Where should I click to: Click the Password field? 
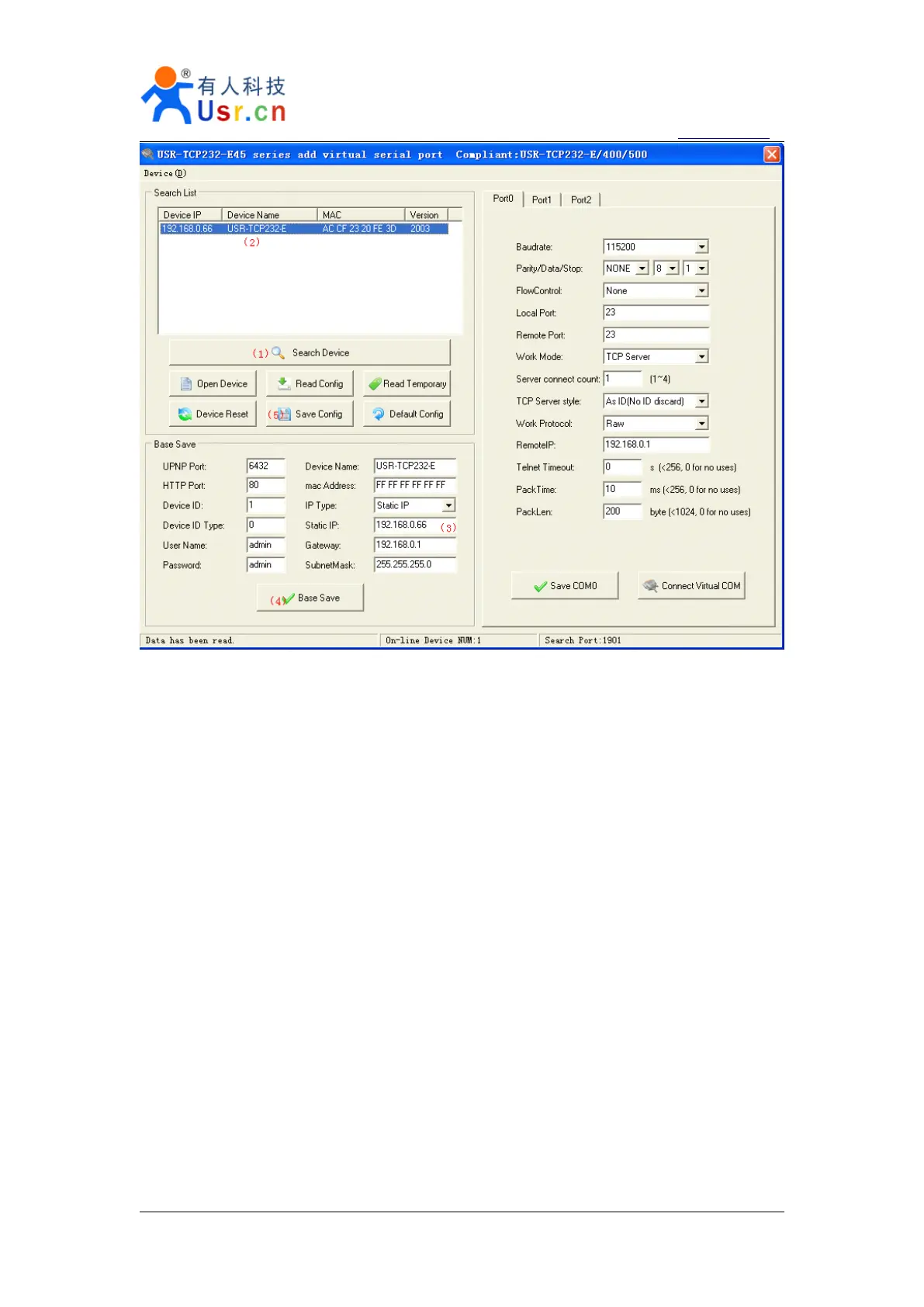266,565
